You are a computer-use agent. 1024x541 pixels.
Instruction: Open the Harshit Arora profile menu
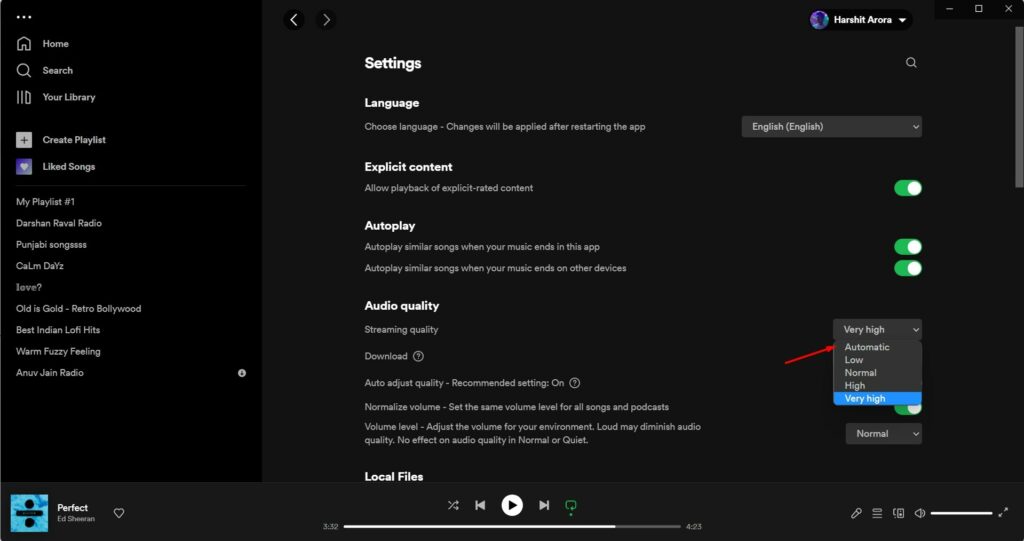click(861, 20)
